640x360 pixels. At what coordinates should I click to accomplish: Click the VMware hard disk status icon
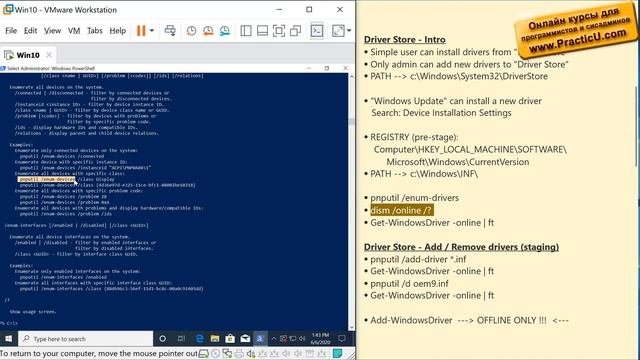coord(203,353)
